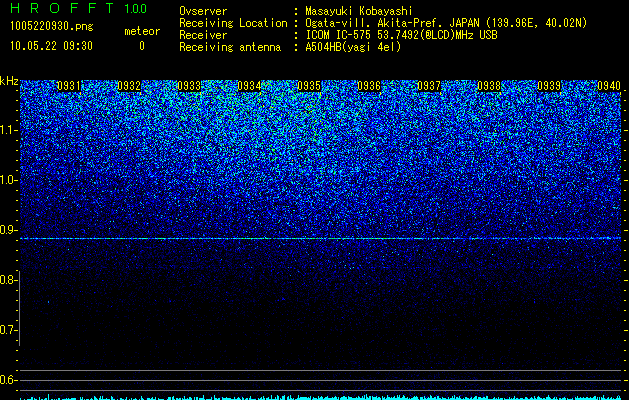Click the 0934 time marker
This screenshot has height=400, width=629.
tap(249, 86)
